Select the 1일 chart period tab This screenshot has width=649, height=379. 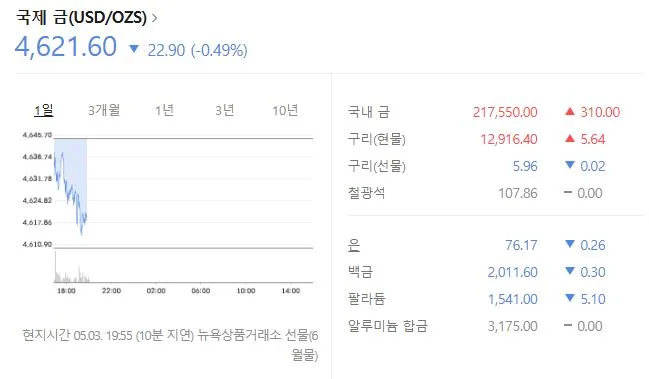tap(43, 110)
